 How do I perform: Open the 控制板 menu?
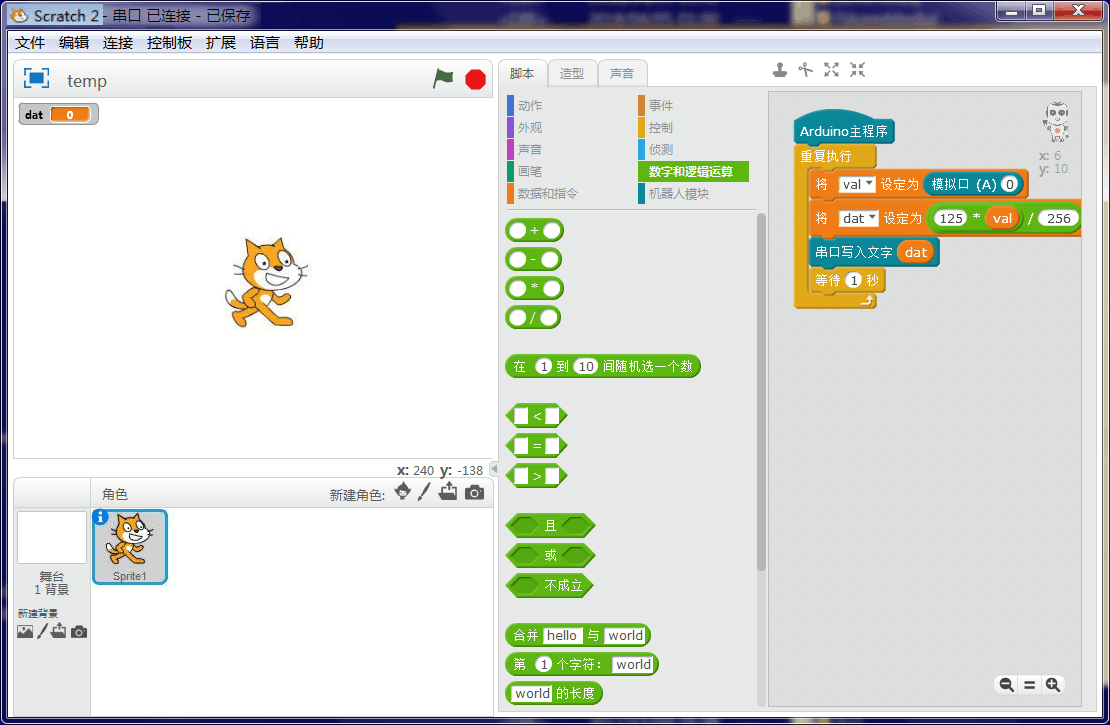(x=169, y=42)
